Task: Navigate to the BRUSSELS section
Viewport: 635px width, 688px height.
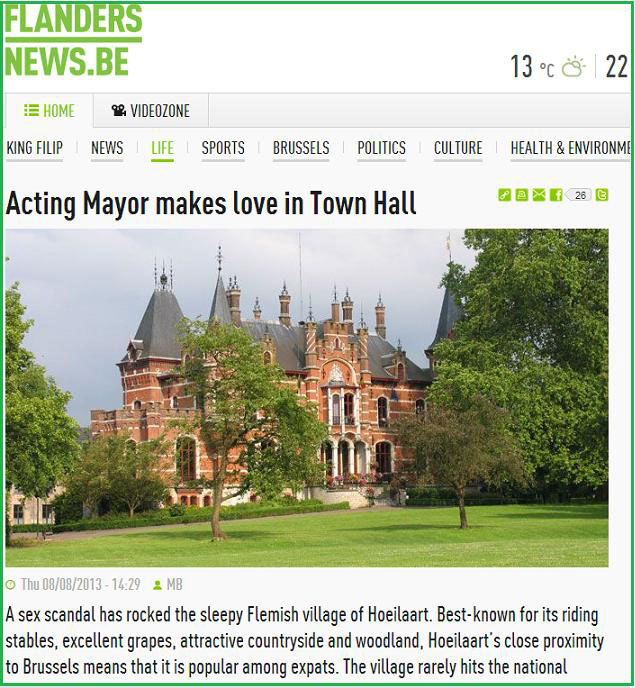Action: coord(301,148)
